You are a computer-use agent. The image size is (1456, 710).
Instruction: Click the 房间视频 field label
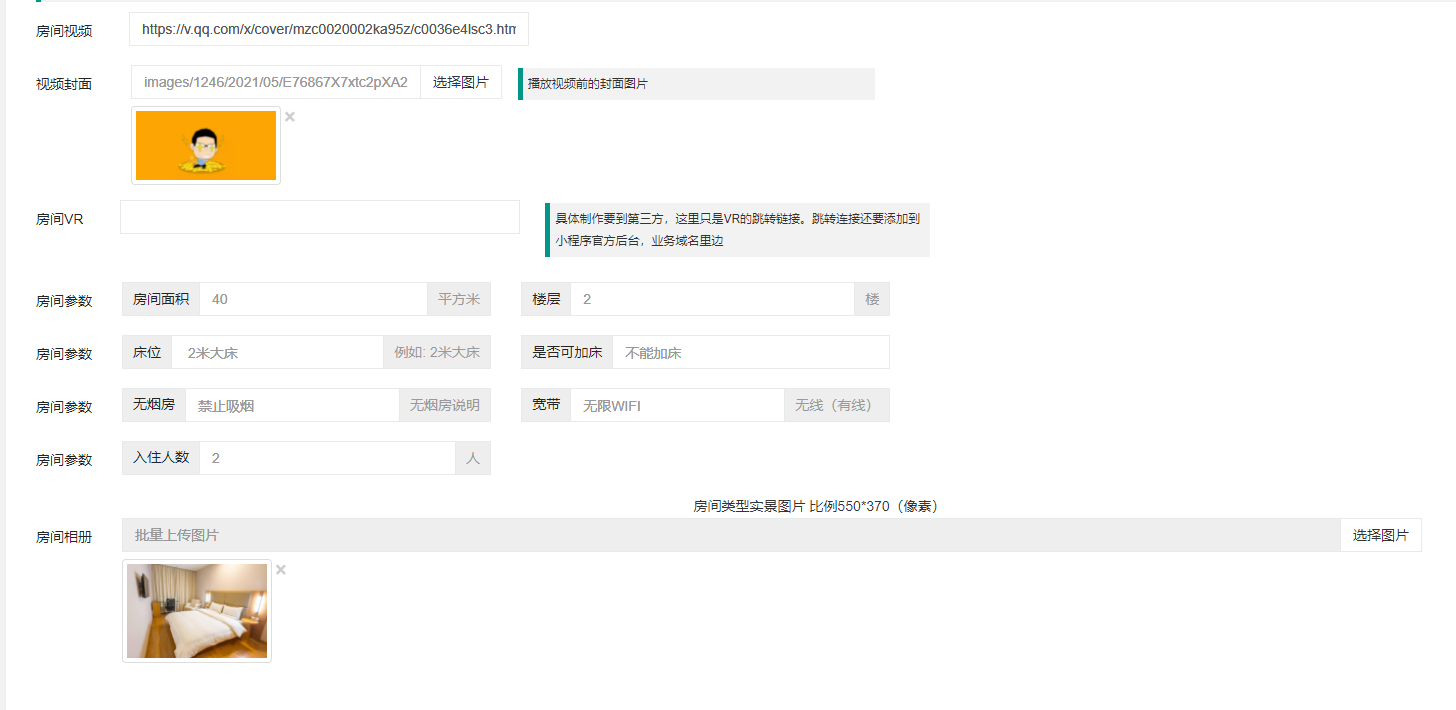click(x=64, y=31)
